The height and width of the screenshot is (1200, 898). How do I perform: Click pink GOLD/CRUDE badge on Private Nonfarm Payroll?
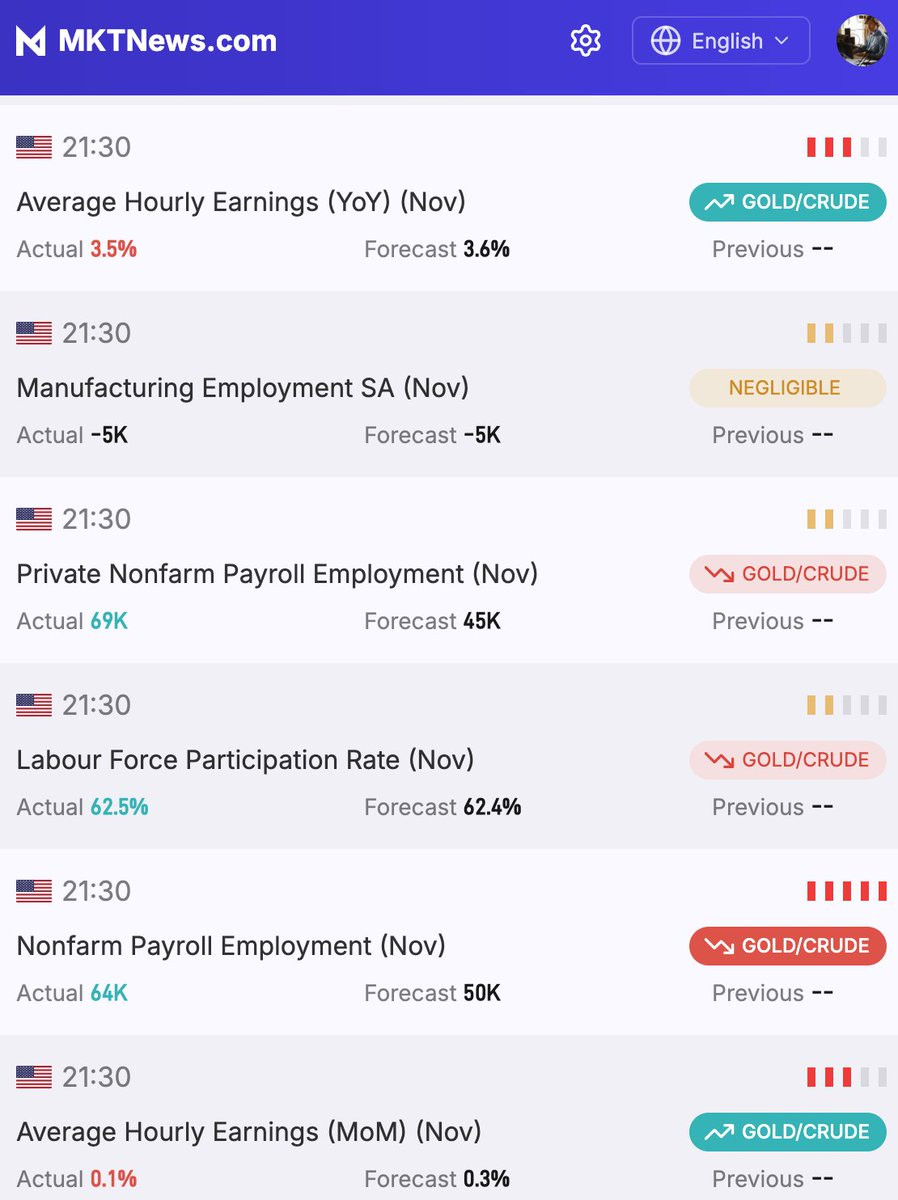[x=788, y=574]
